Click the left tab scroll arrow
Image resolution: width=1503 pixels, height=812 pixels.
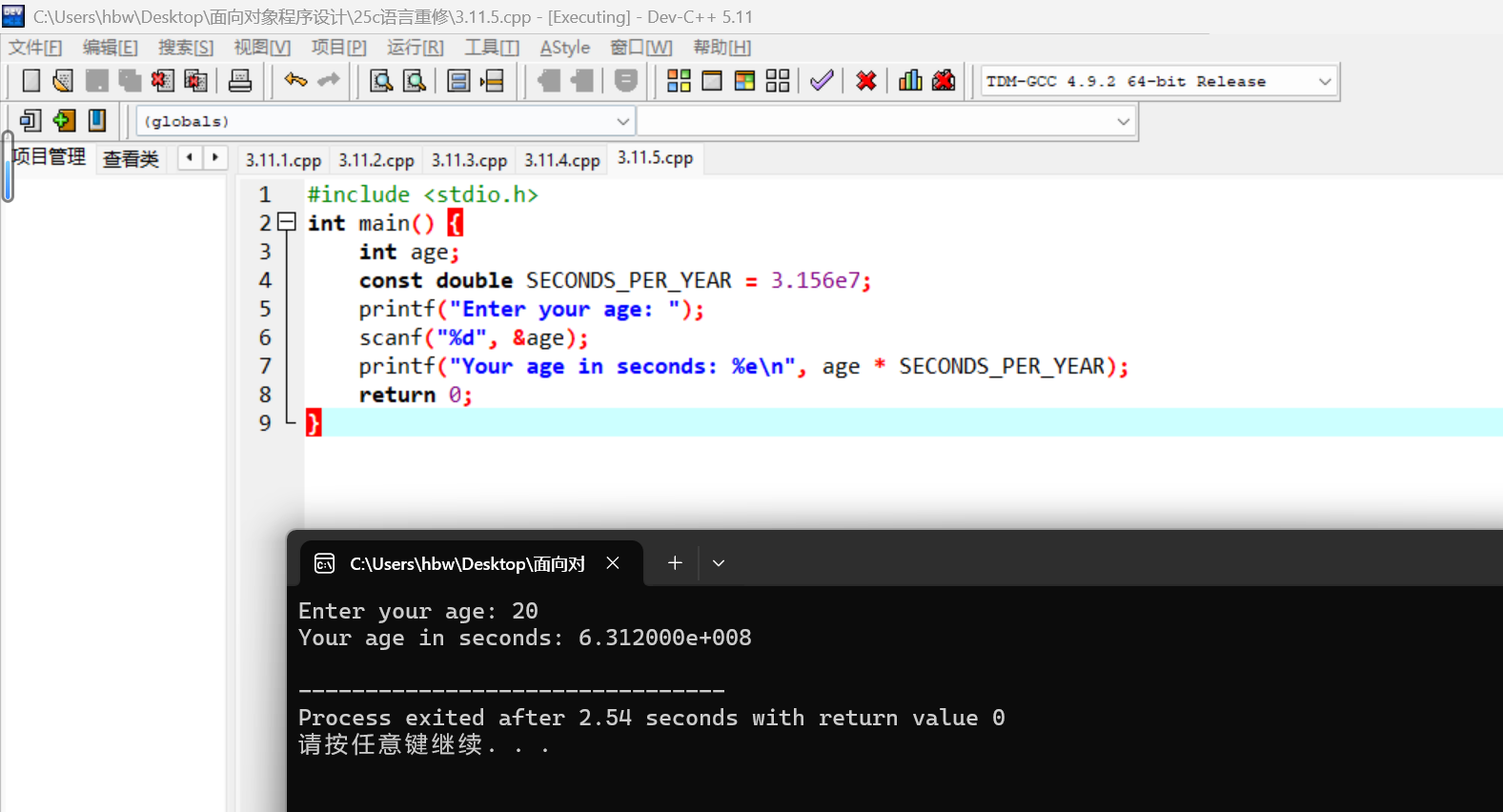pos(190,157)
